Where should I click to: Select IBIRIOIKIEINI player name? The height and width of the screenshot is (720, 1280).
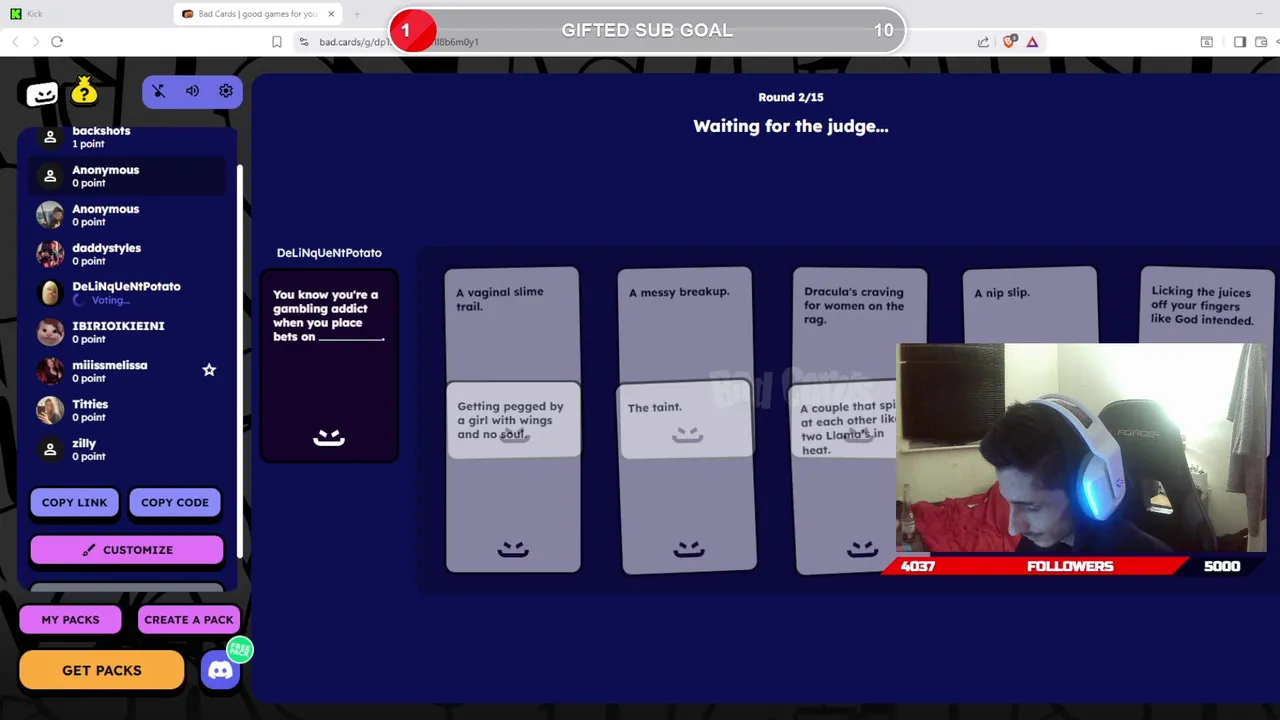[x=118, y=326]
